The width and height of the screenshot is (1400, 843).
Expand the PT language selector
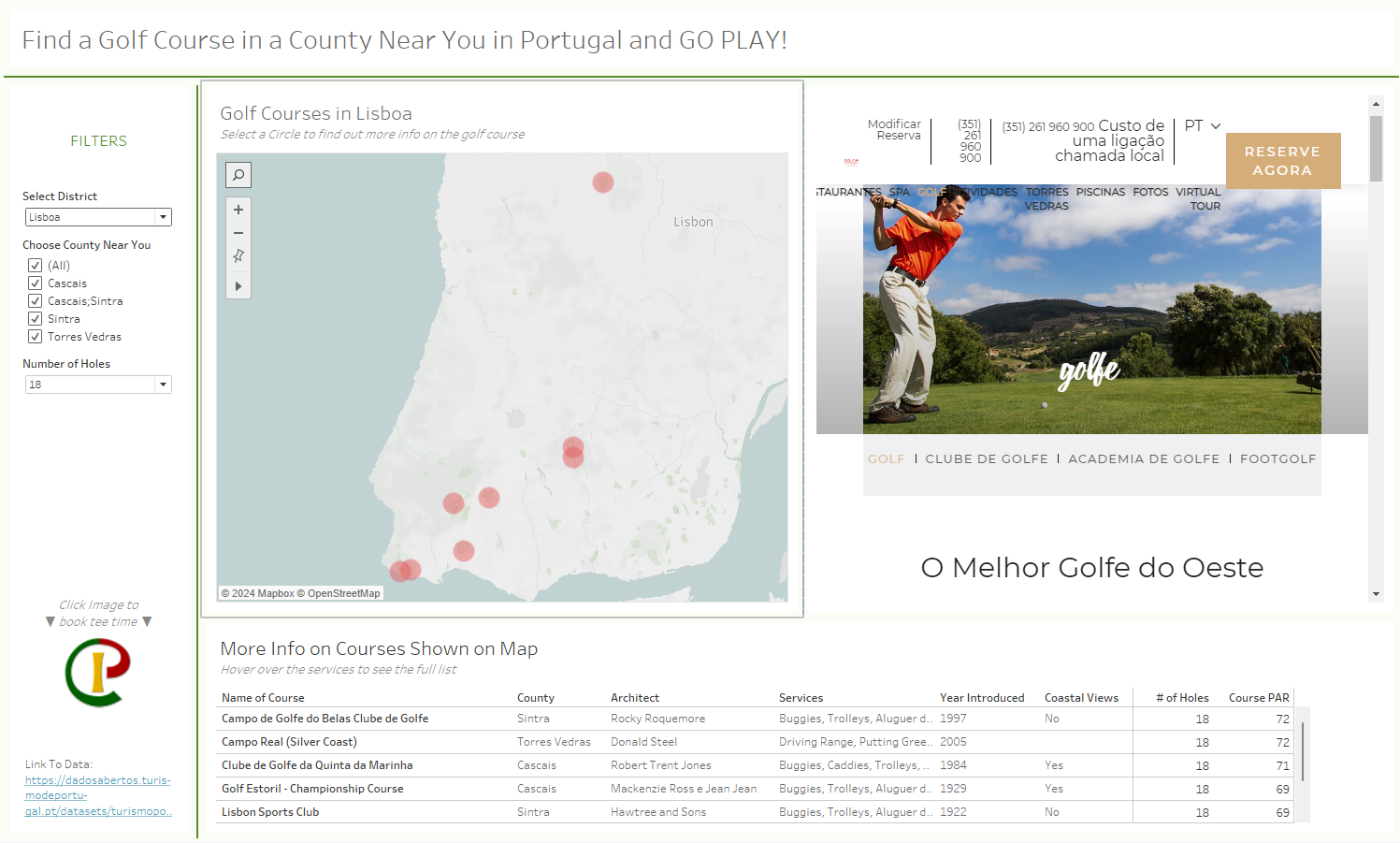pos(1202,125)
